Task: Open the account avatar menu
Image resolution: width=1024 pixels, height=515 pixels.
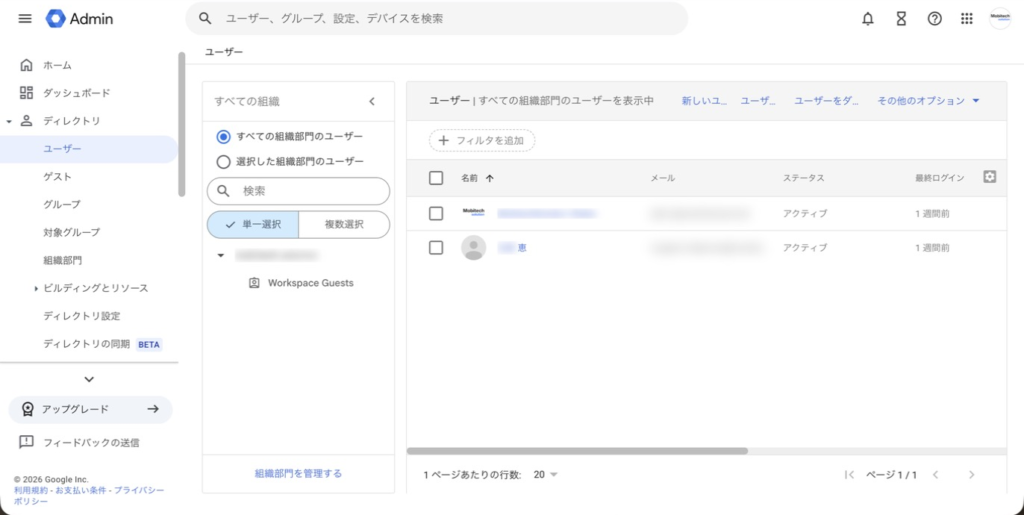Action: [x=1000, y=18]
